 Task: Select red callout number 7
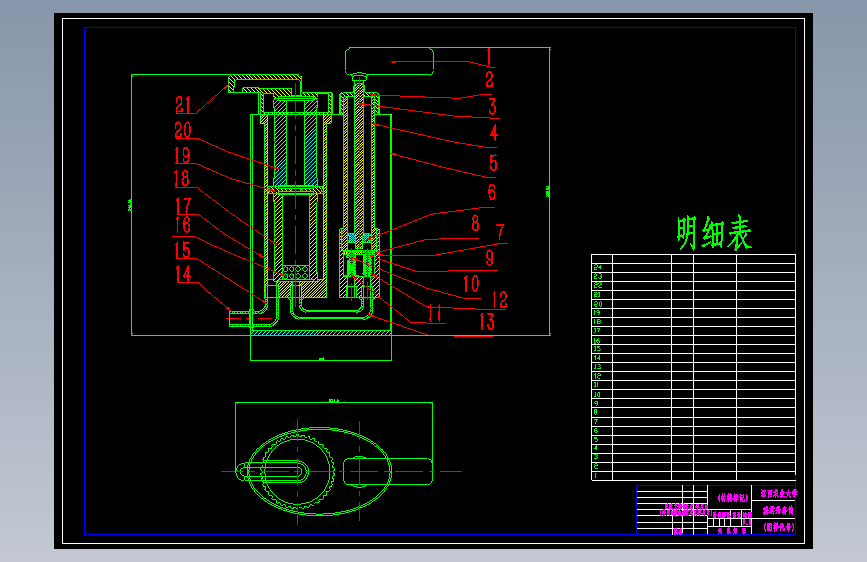tap(500, 232)
